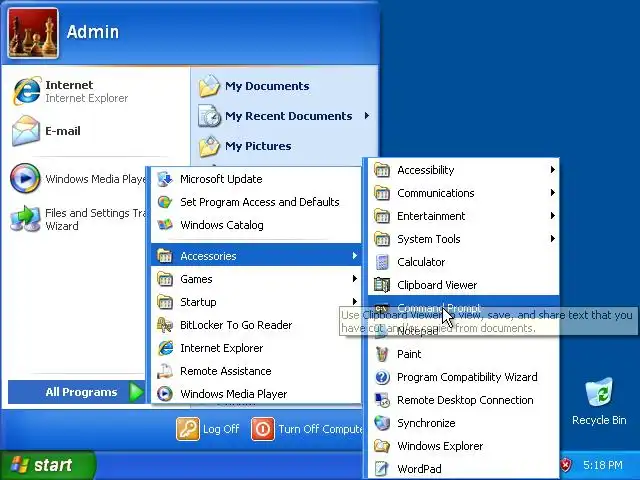Click the Turn Off Computer label
The image size is (640, 480).
320,429
